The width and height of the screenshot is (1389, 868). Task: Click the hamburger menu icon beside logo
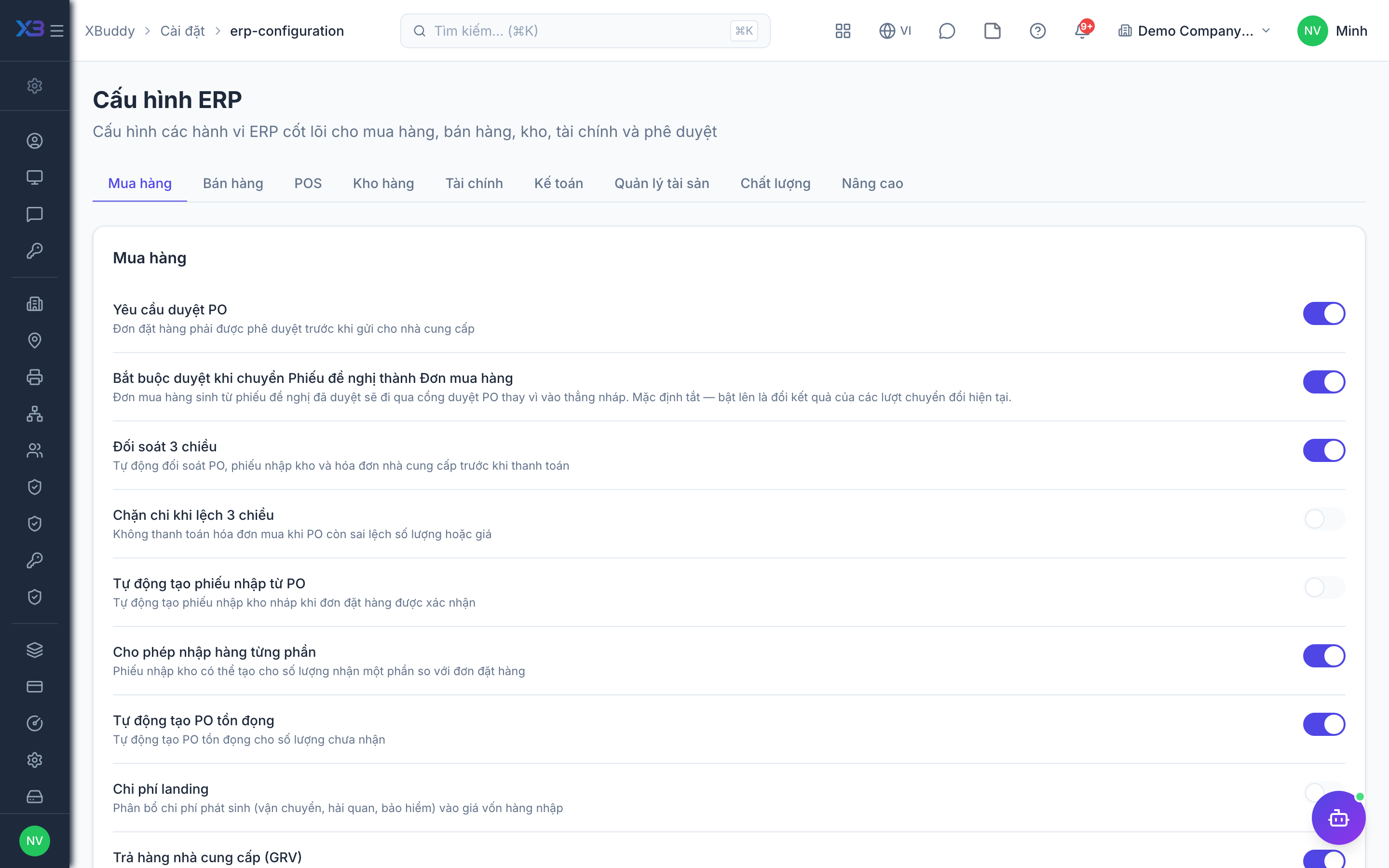(x=57, y=31)
